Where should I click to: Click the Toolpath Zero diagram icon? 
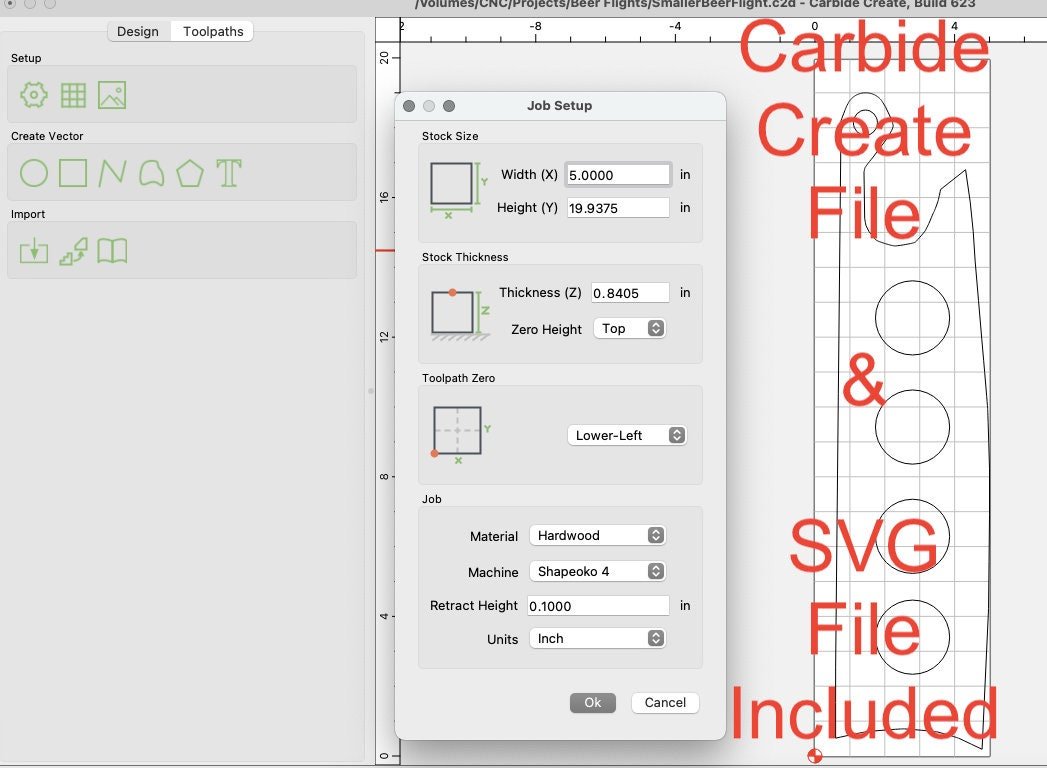coord(459,433)
